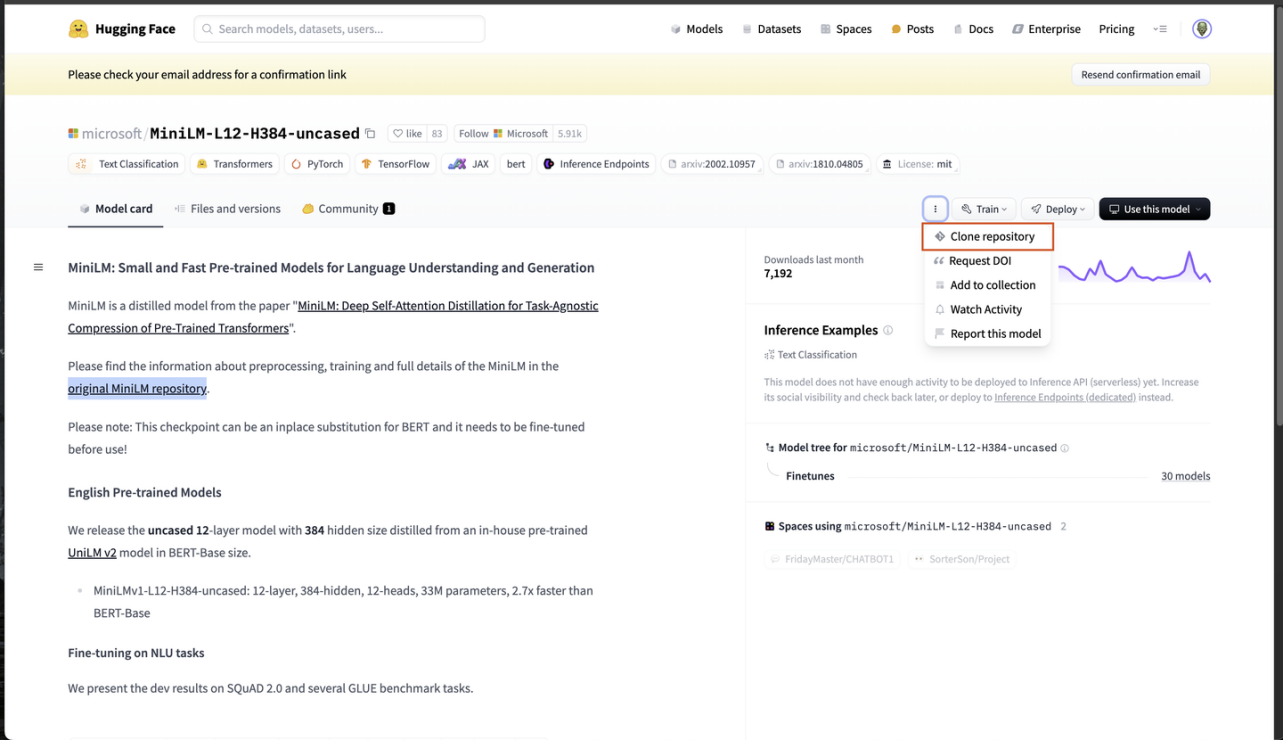Click the info icon beside Model tree
1283x740 pixels.
(x=1064, y=448)
